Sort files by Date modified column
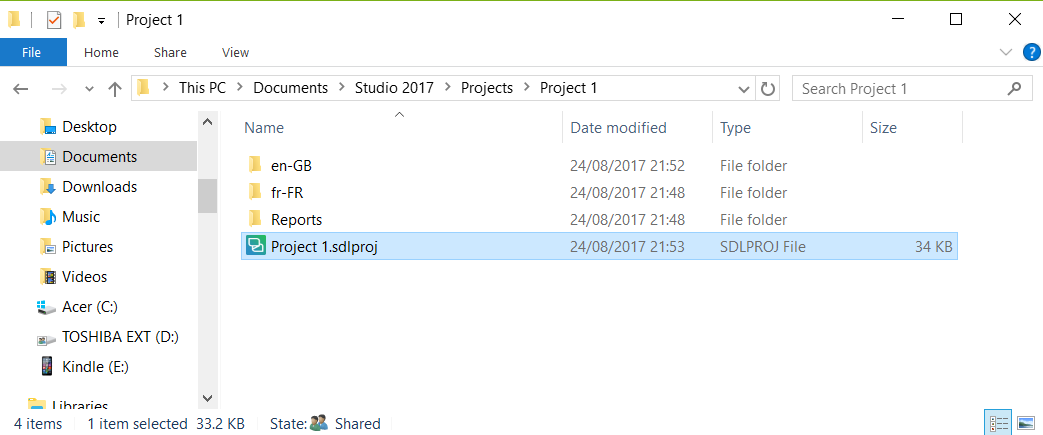This screenshot has height=435, width=1043. pyautogui.click(x=618, y=127)
